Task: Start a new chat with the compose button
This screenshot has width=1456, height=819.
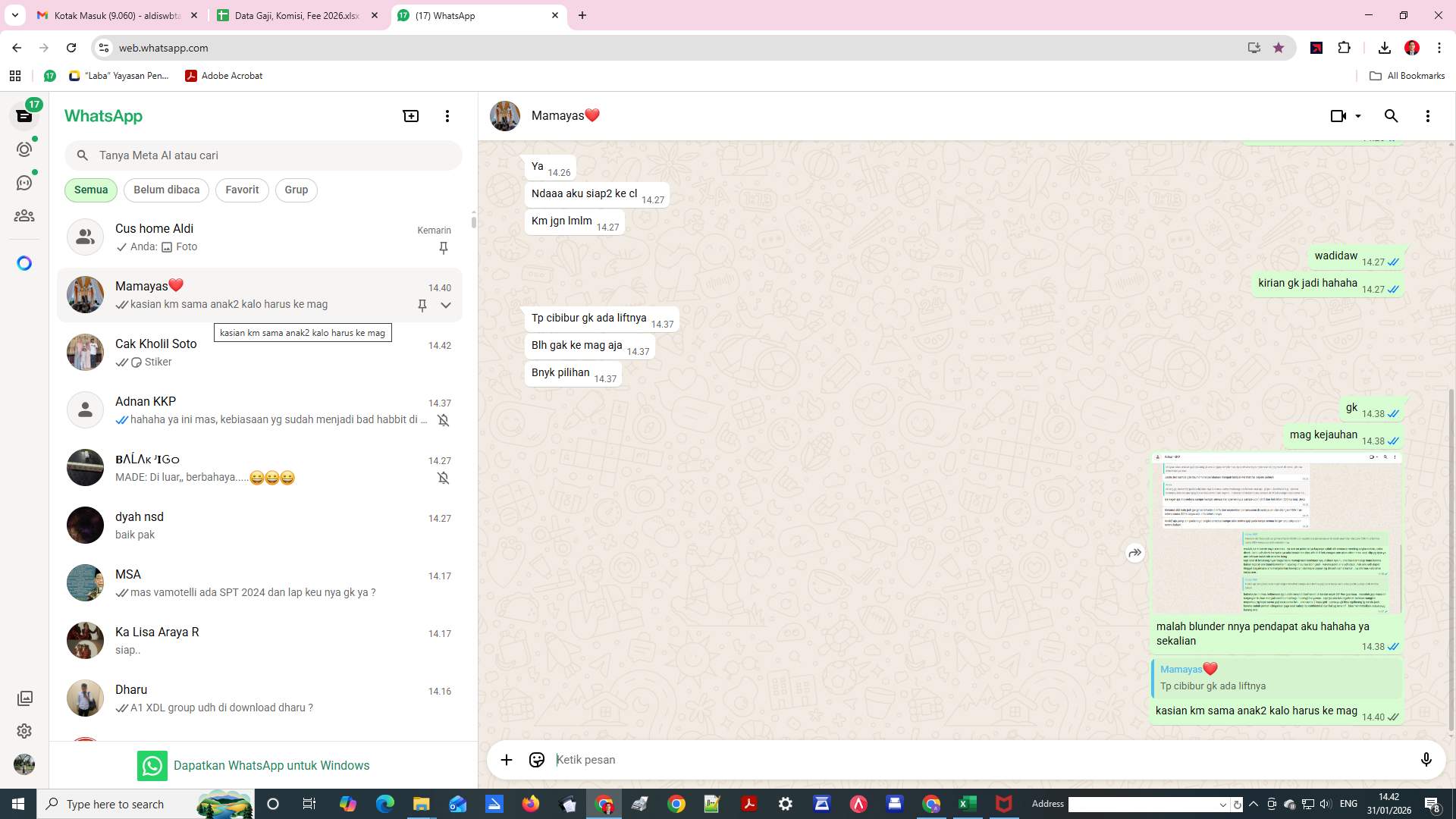Action: [x=410, y=115]
